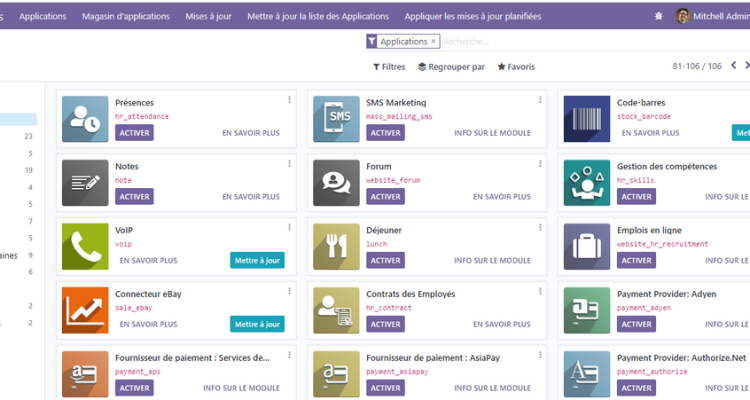
Task: Click the debug bug icon in navbar
Action: pos(659,16)
